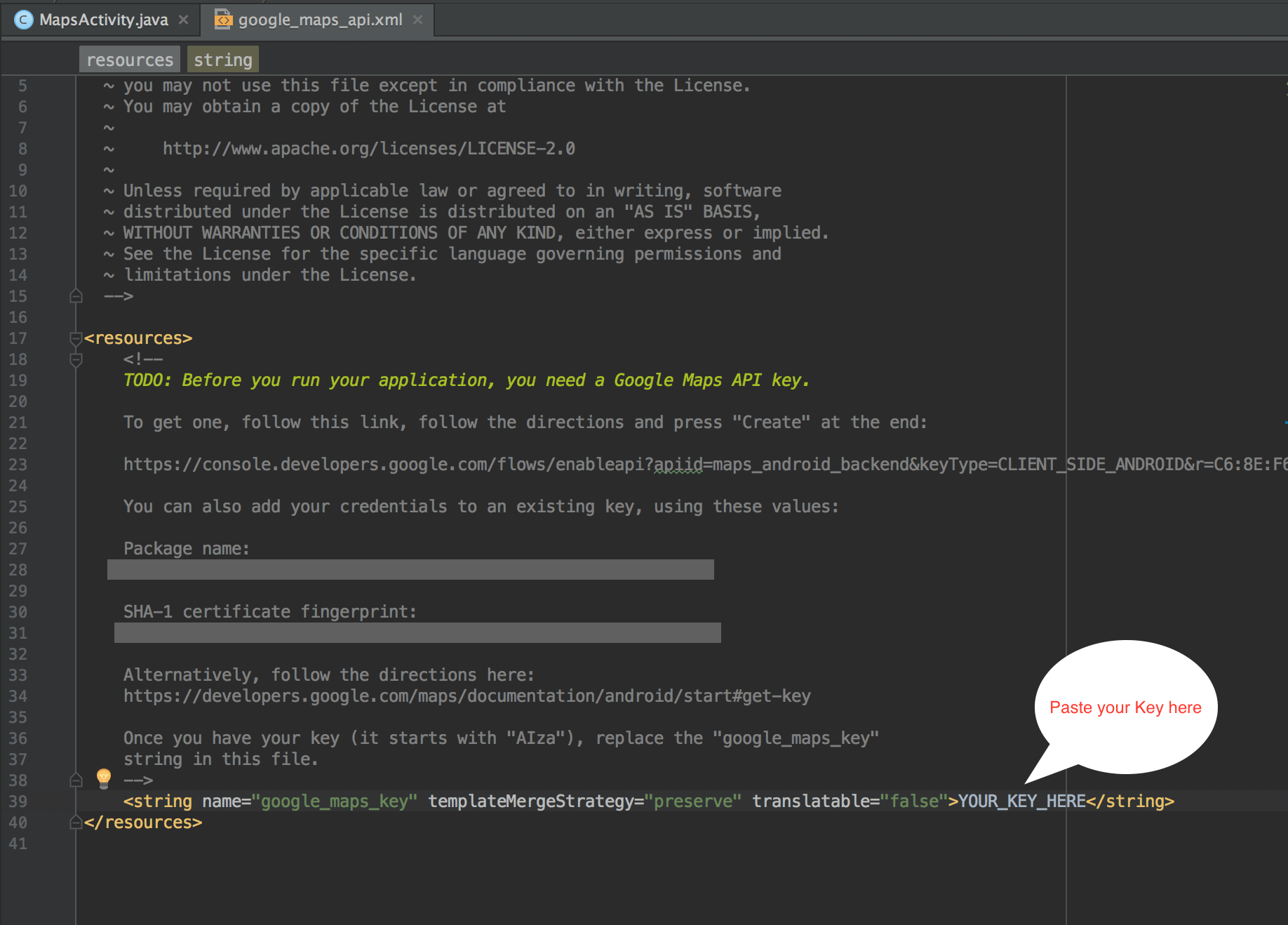Image resolution: width=1288 pixels, height=925 pixels.
Task: Switch to the MapsActivity.java tab
Action: point(103,20)
